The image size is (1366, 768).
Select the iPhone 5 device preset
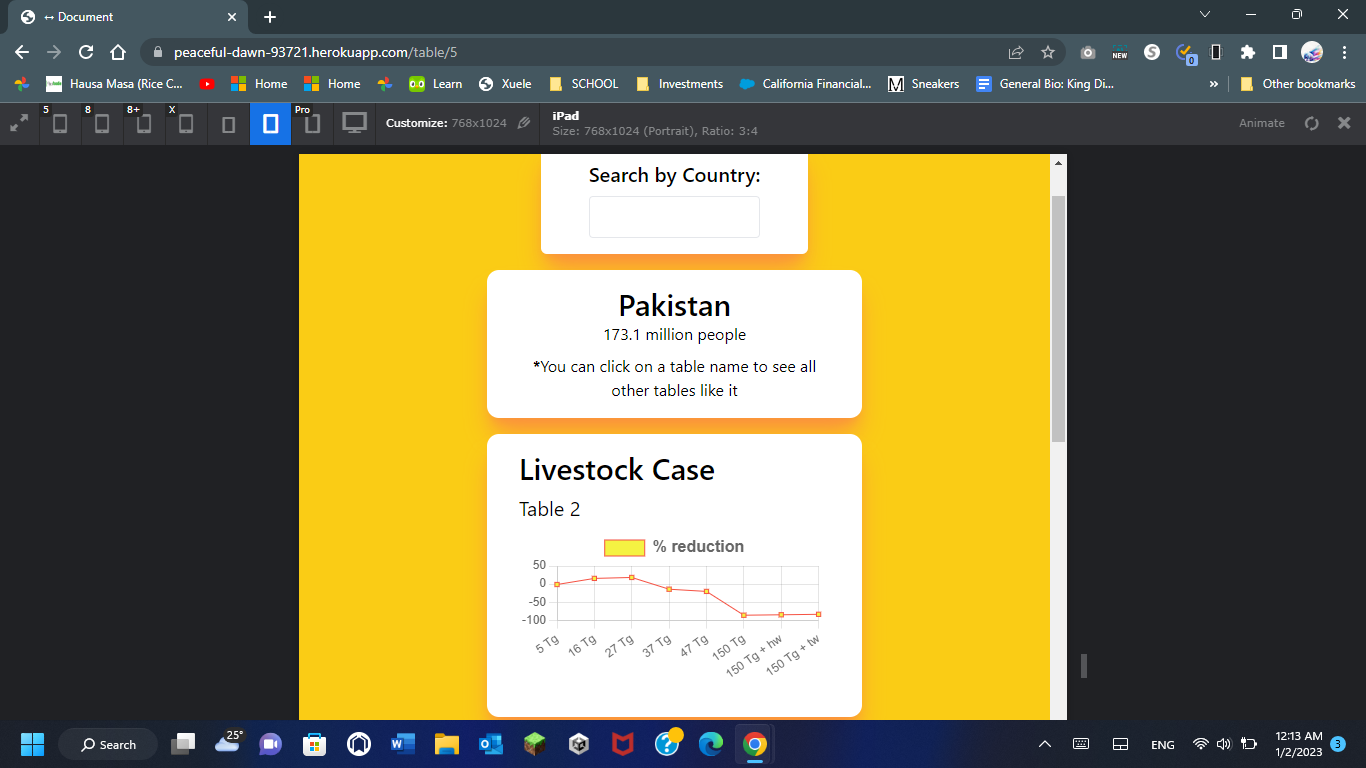(x=60, y=123)
